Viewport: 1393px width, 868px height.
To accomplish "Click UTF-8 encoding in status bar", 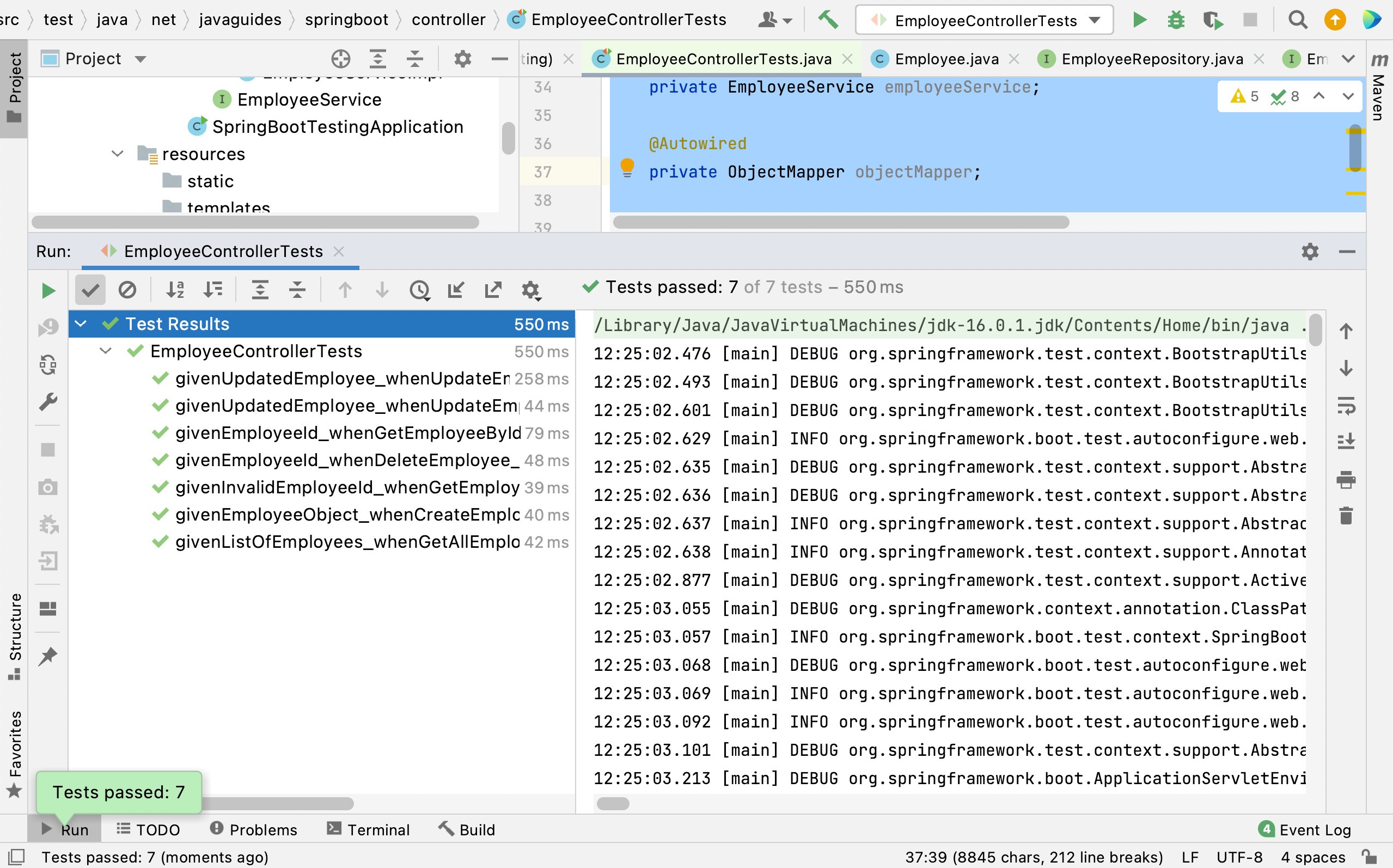I will [1239, 857].
